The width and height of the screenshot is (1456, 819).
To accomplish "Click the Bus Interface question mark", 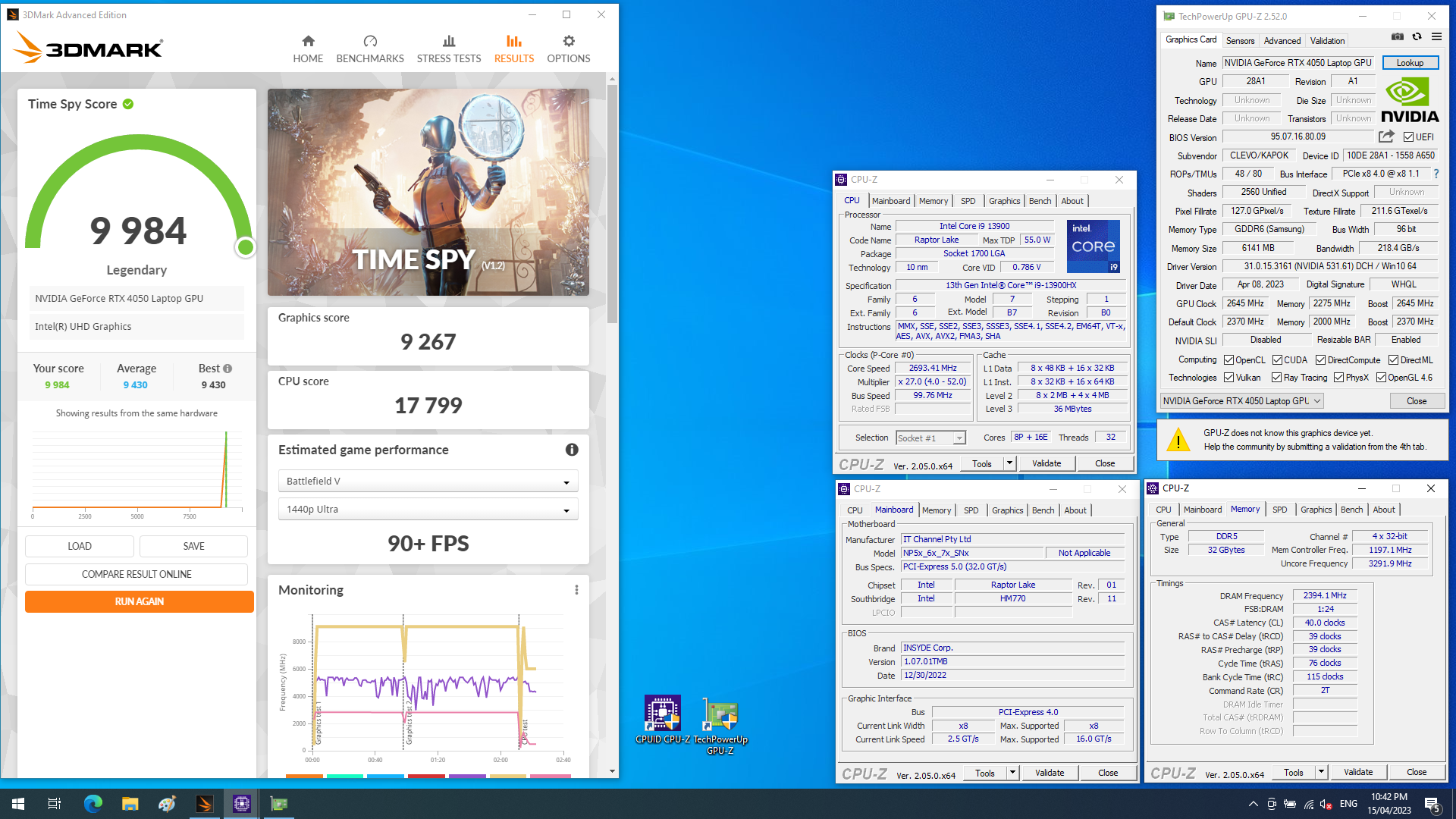I will [x=1436, y=174].
